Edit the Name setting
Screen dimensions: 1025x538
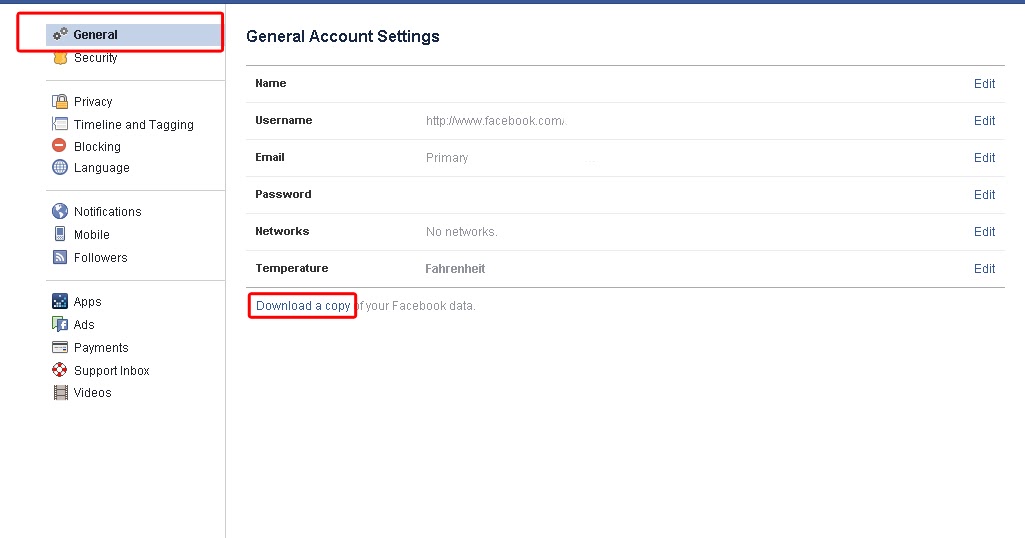[984, 84]
